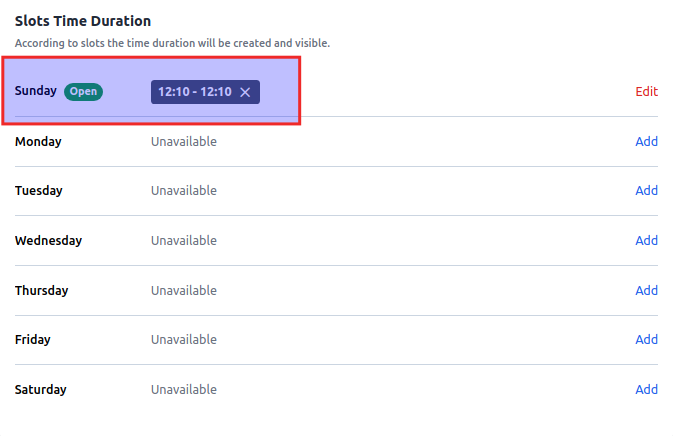Click the Sunday day label
The width and height of the screenshot is (673, 436).
(x=36, y=91)
